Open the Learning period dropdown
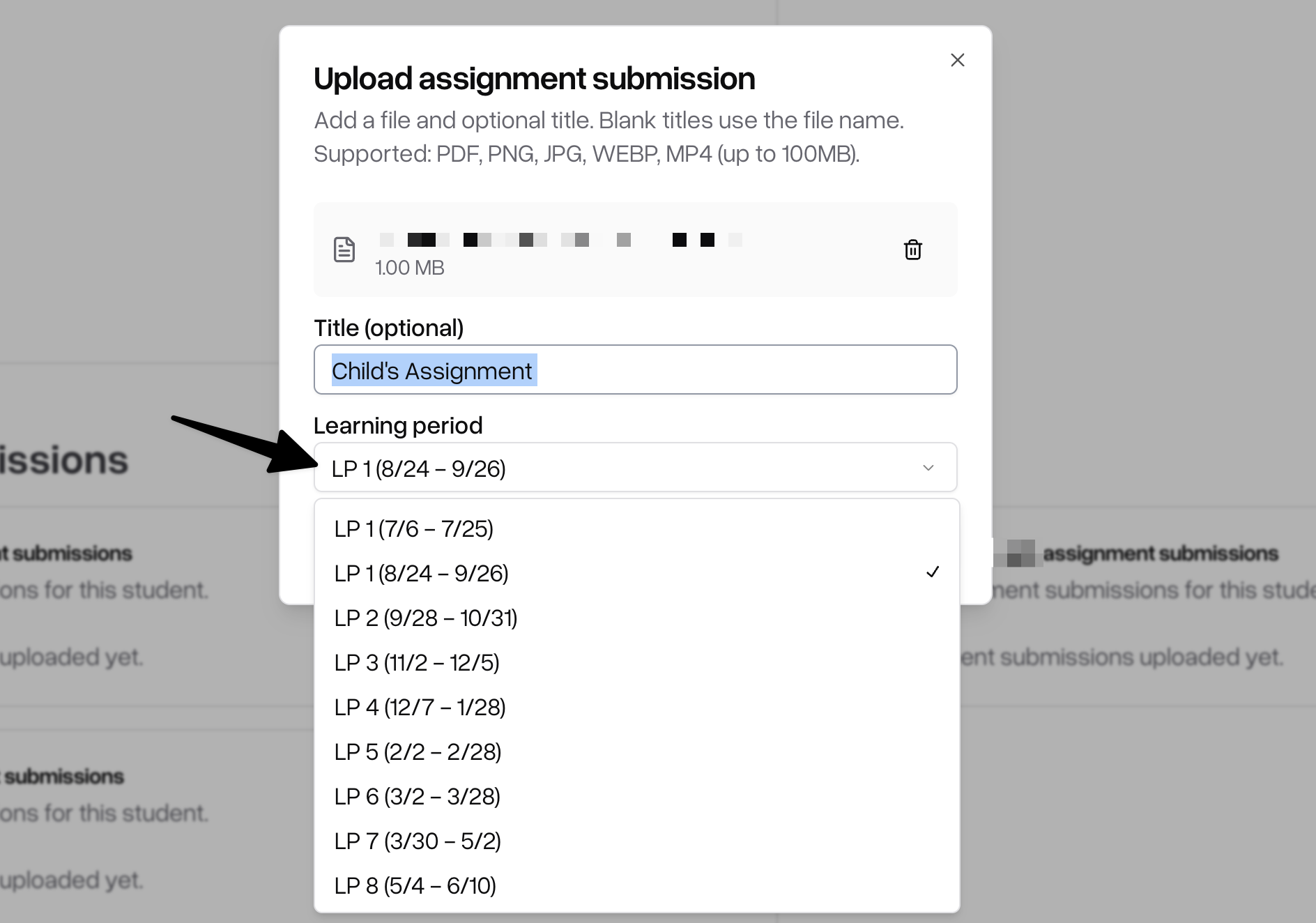The height and width of the screenshot is (923, 1316). click(x=636, y=467)
